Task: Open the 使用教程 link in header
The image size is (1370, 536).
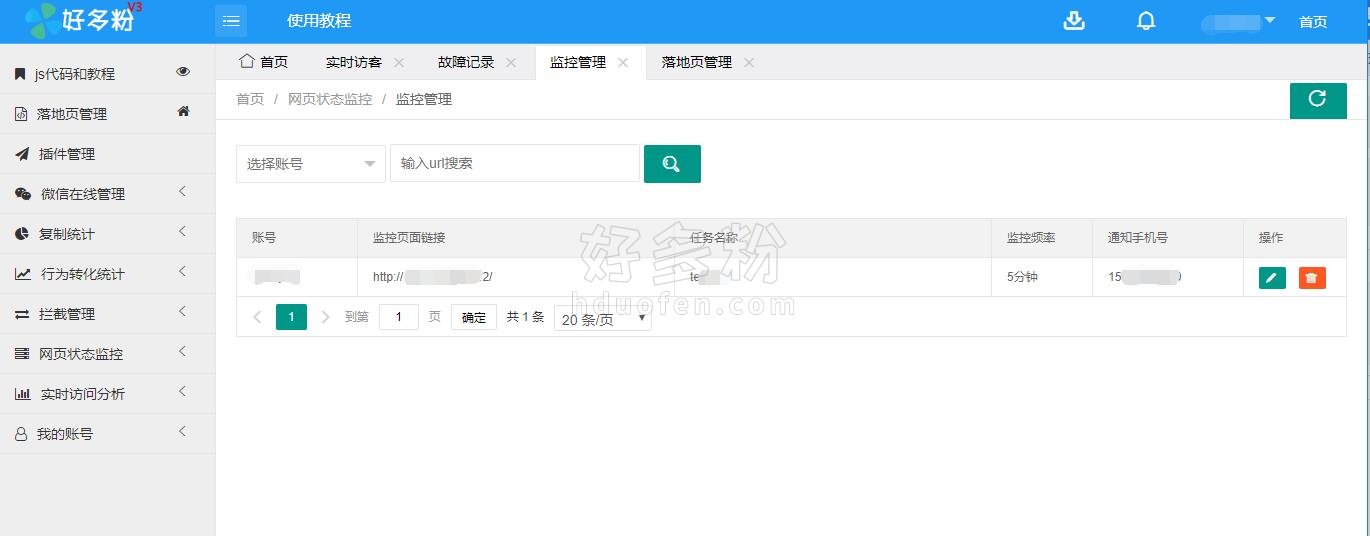Action: pos(319,21)
